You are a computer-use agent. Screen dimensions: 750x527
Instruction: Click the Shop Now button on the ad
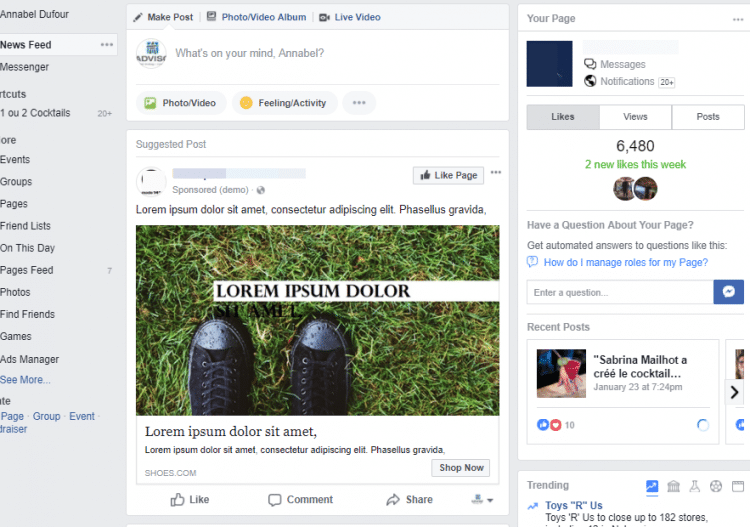tap(461, 467)
